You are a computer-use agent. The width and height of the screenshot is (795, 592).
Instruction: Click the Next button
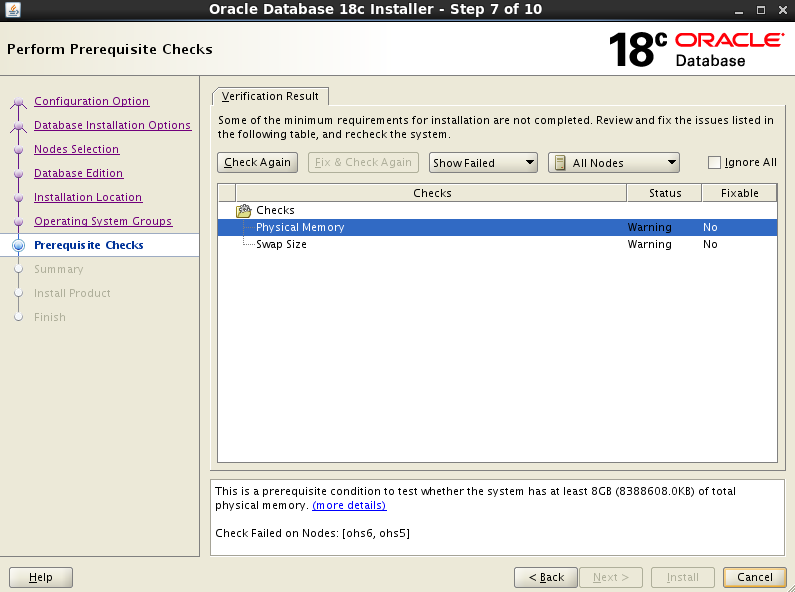(x=611, y=577)
